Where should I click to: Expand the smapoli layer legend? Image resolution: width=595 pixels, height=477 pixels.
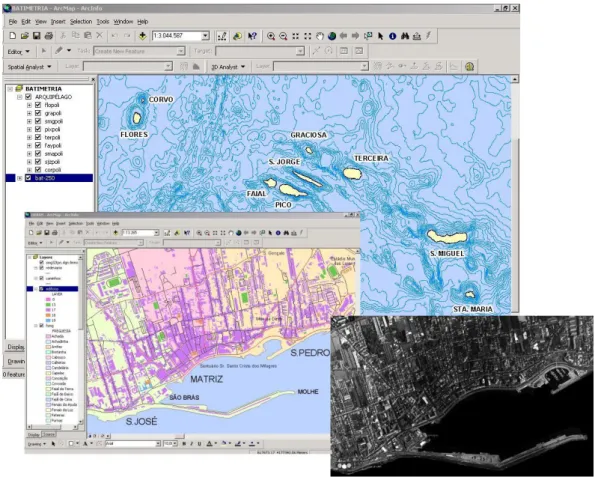tap(29, 154)
